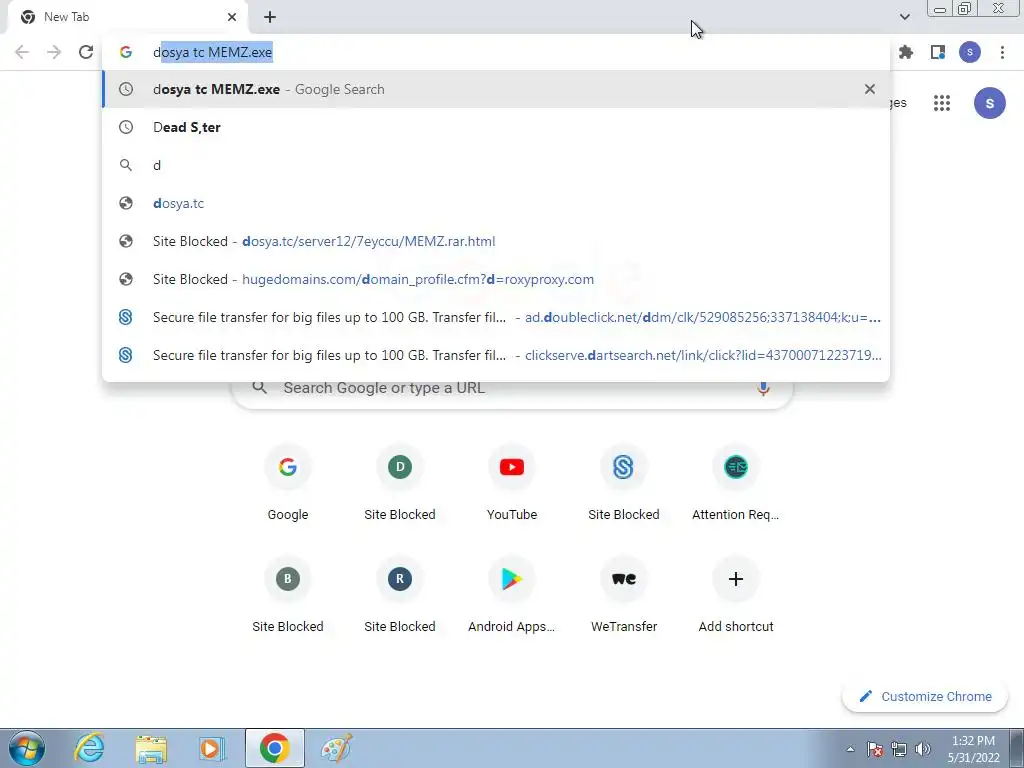Open the Google apps grid

942,103
